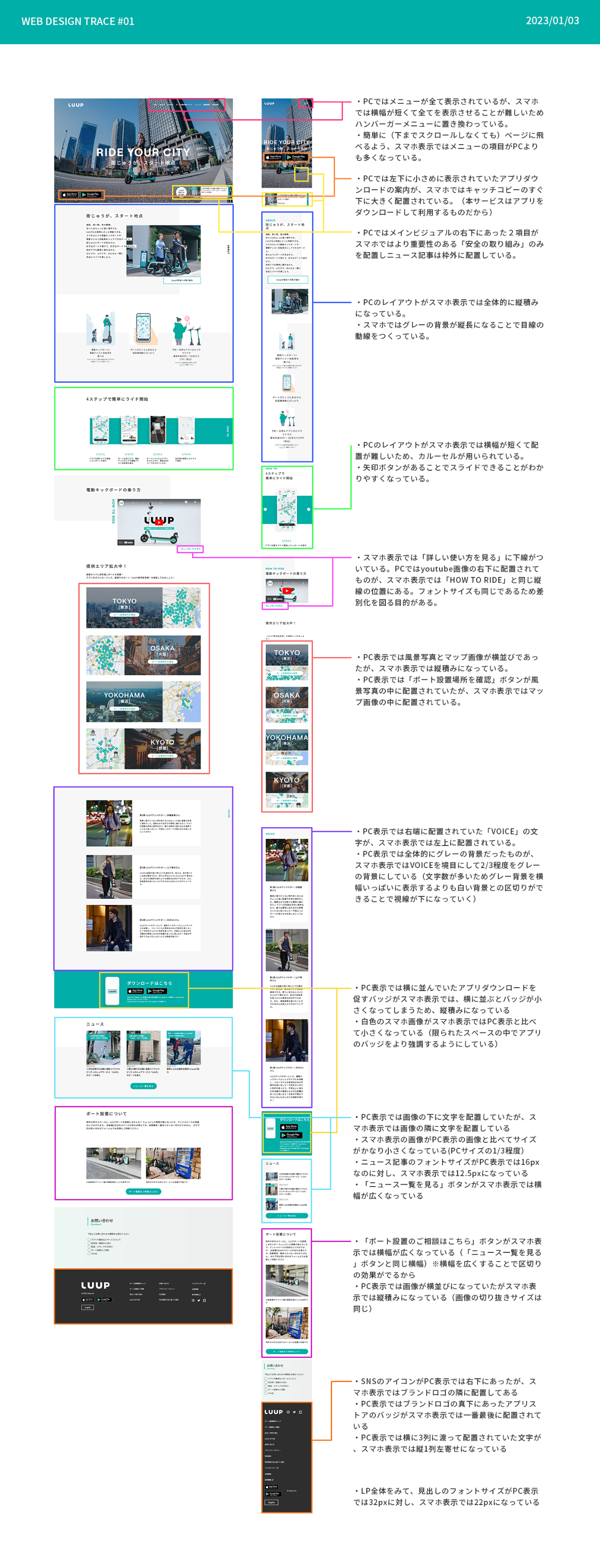
Task: Click the kick scooter illustration in PC about section
Action: (x=101, y=329)
